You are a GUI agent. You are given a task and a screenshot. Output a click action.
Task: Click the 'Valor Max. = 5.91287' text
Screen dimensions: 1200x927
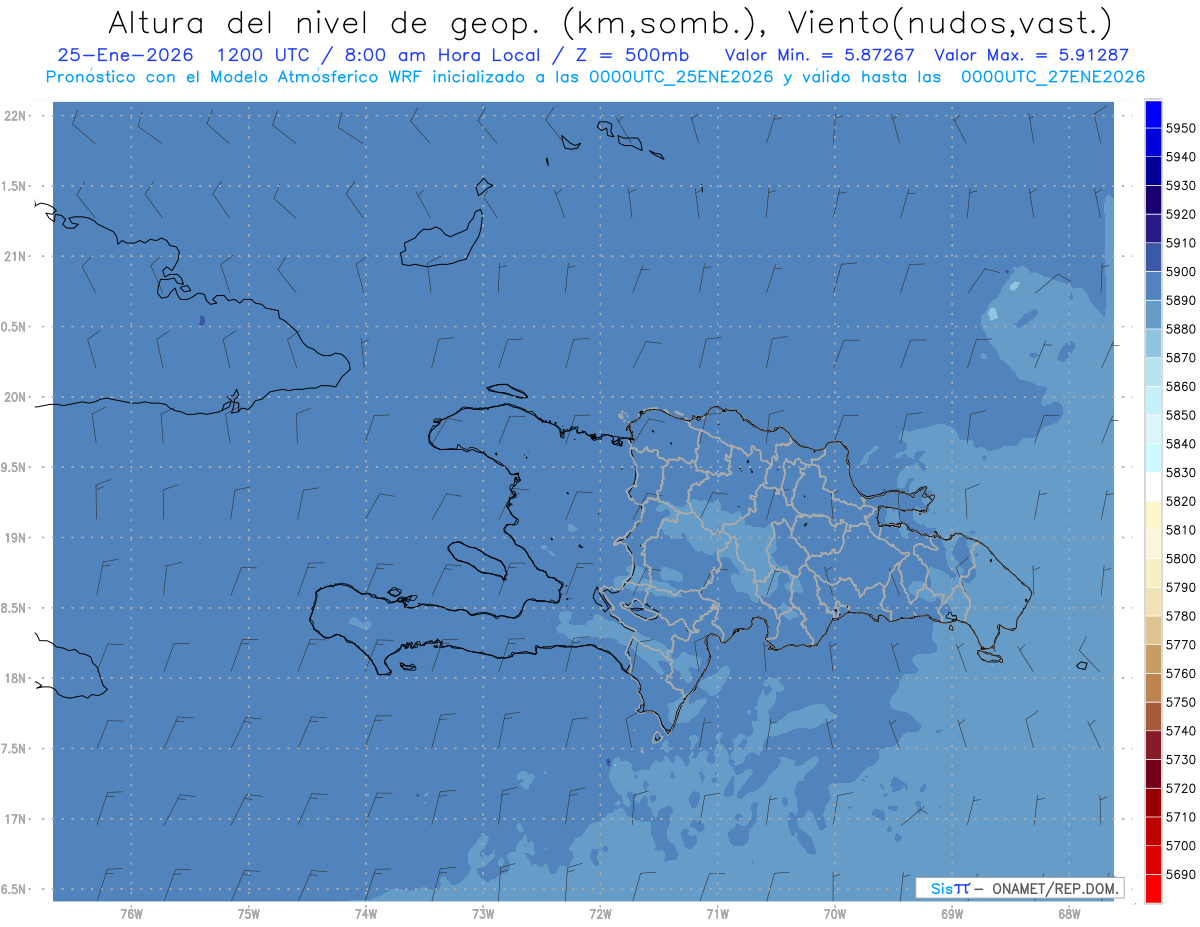click(x=1030, y=55)
